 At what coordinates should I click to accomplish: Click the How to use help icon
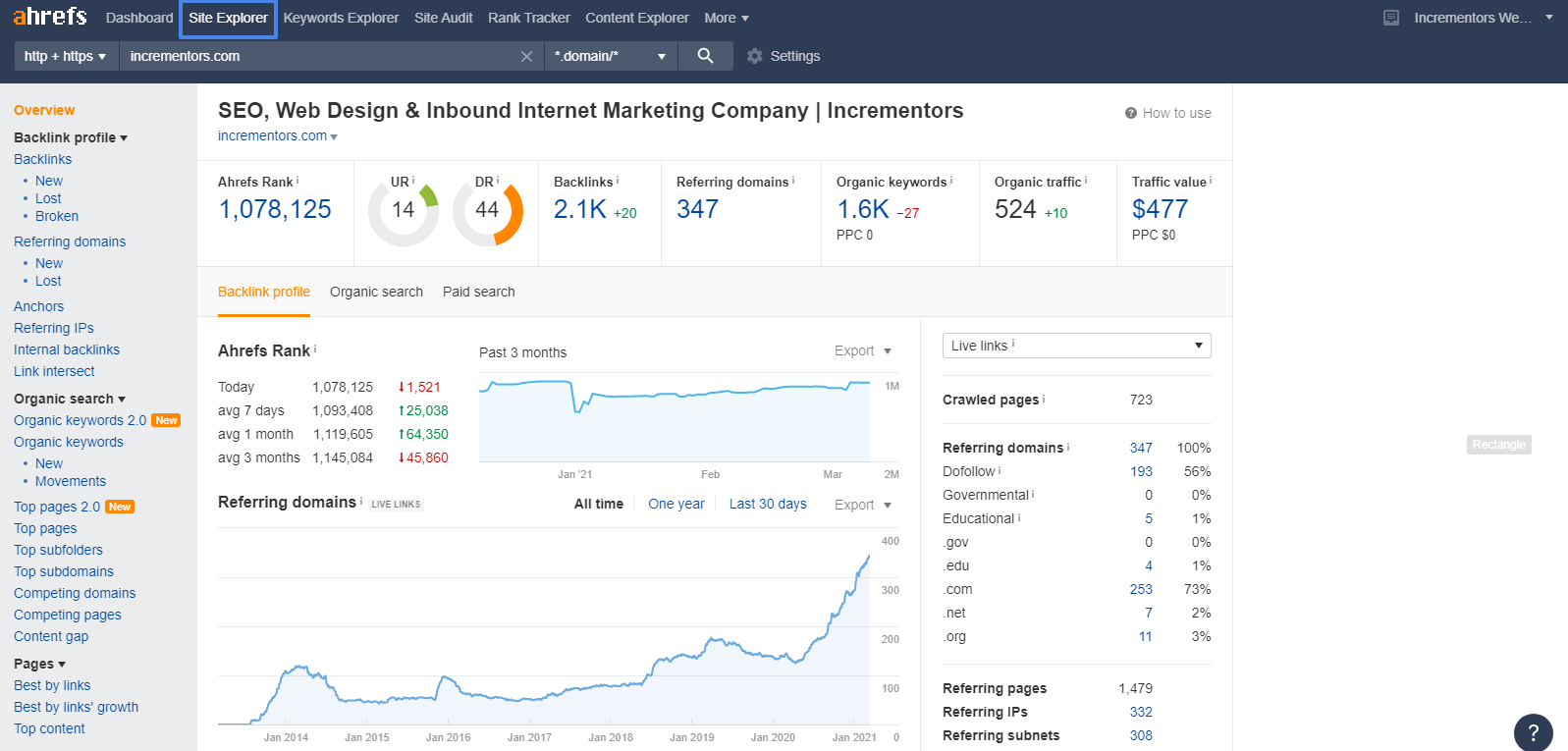tap(1131, 113)
